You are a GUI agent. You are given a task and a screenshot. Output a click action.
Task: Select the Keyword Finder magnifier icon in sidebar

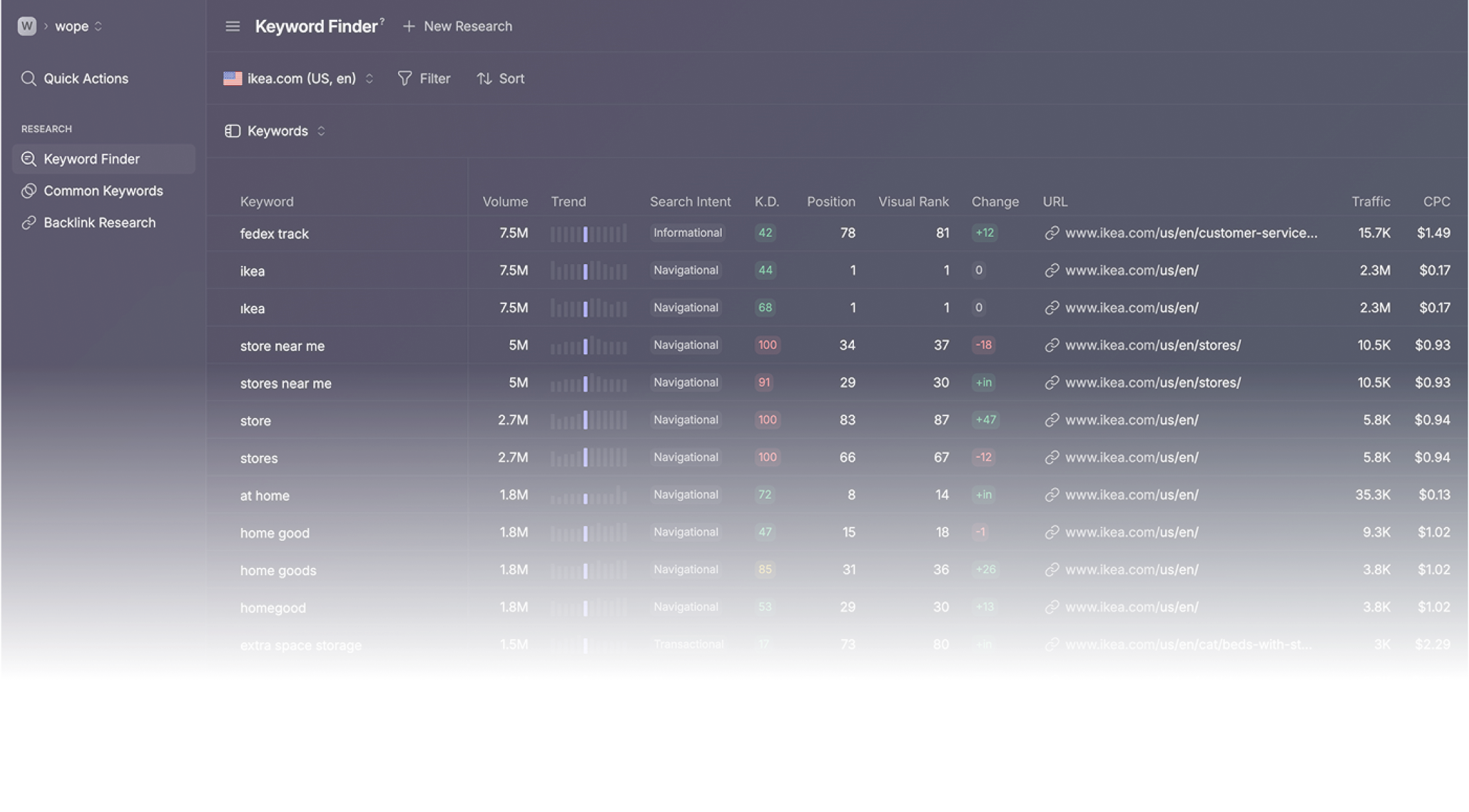pos(29,159)
